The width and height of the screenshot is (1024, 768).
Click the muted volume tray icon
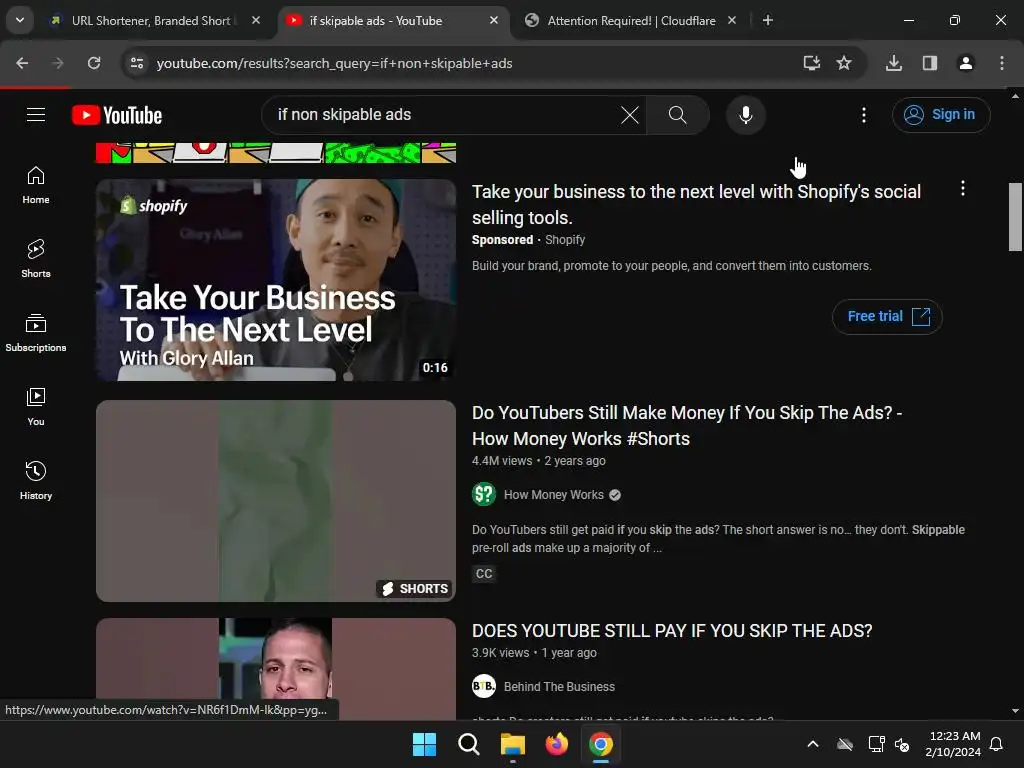tap(901, 744)
